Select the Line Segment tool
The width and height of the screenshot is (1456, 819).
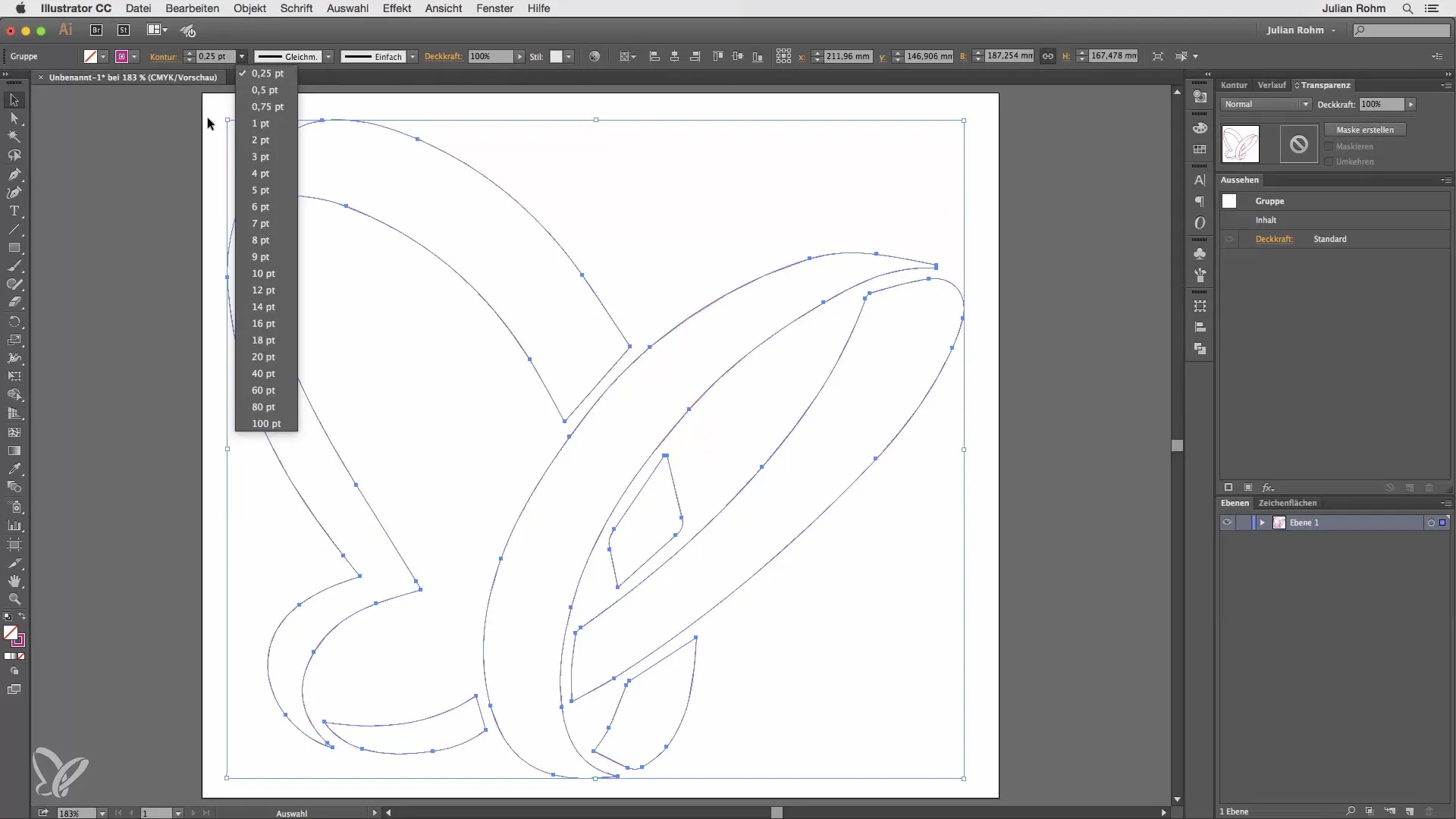pyautogui.click(x=14, y=229)
